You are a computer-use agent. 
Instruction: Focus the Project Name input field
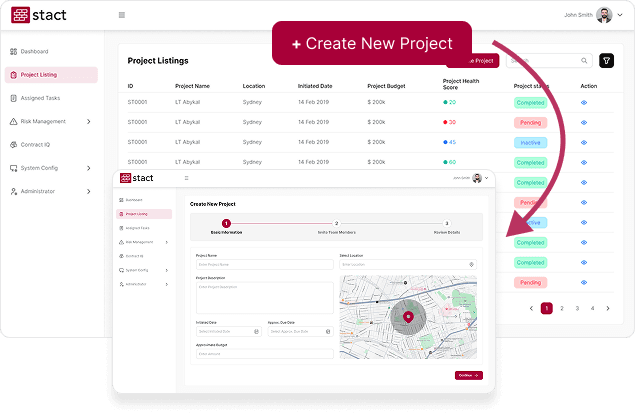click(x=264, y=265)
